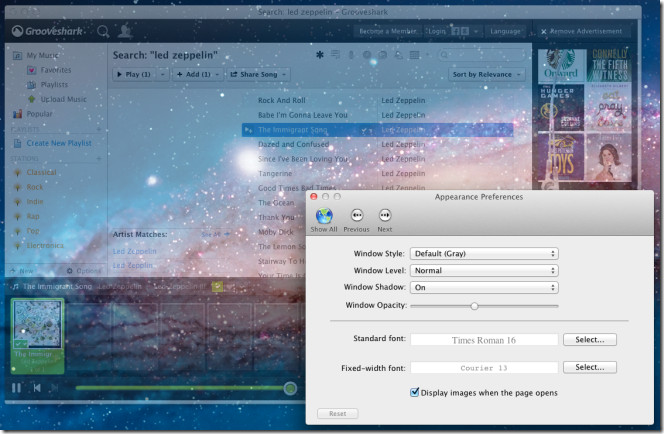Select Tangerine song row
This screenshot has height=434, width=664.
point(378,174)
